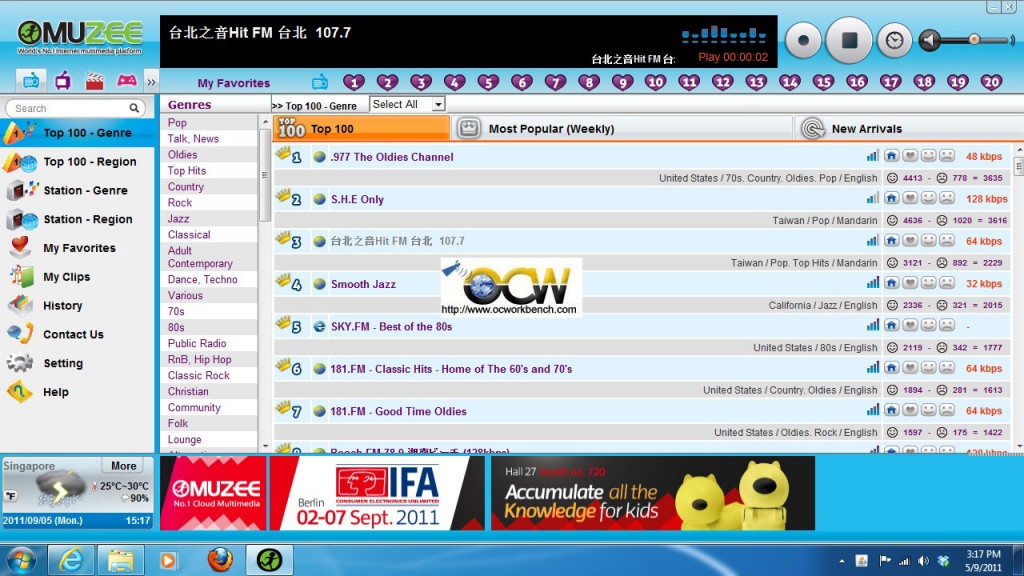Select the Classic Rock genre
This screenshot has width=1024, height=576.
pos(199,376)
